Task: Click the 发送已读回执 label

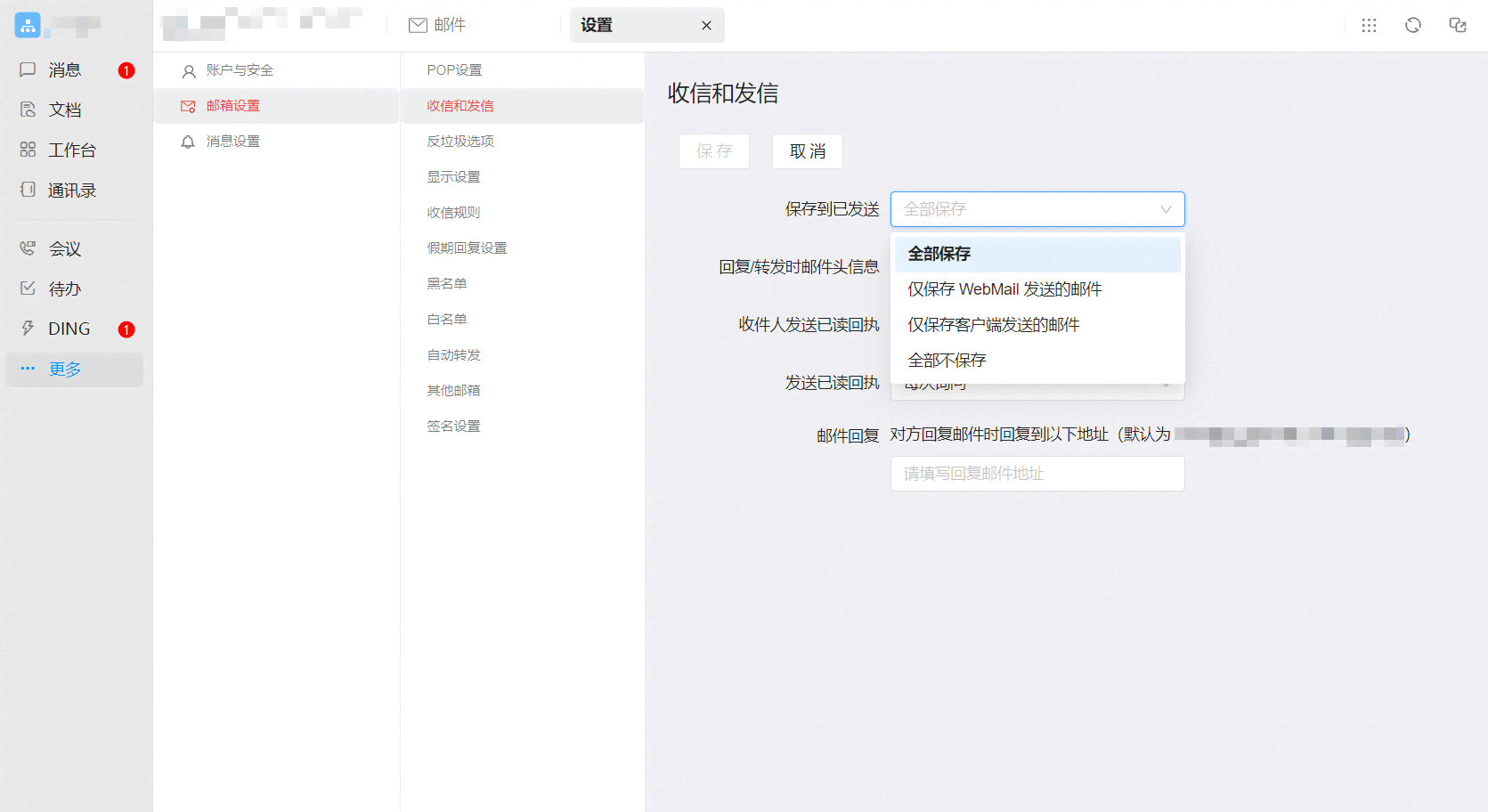Action: [832, 383]
